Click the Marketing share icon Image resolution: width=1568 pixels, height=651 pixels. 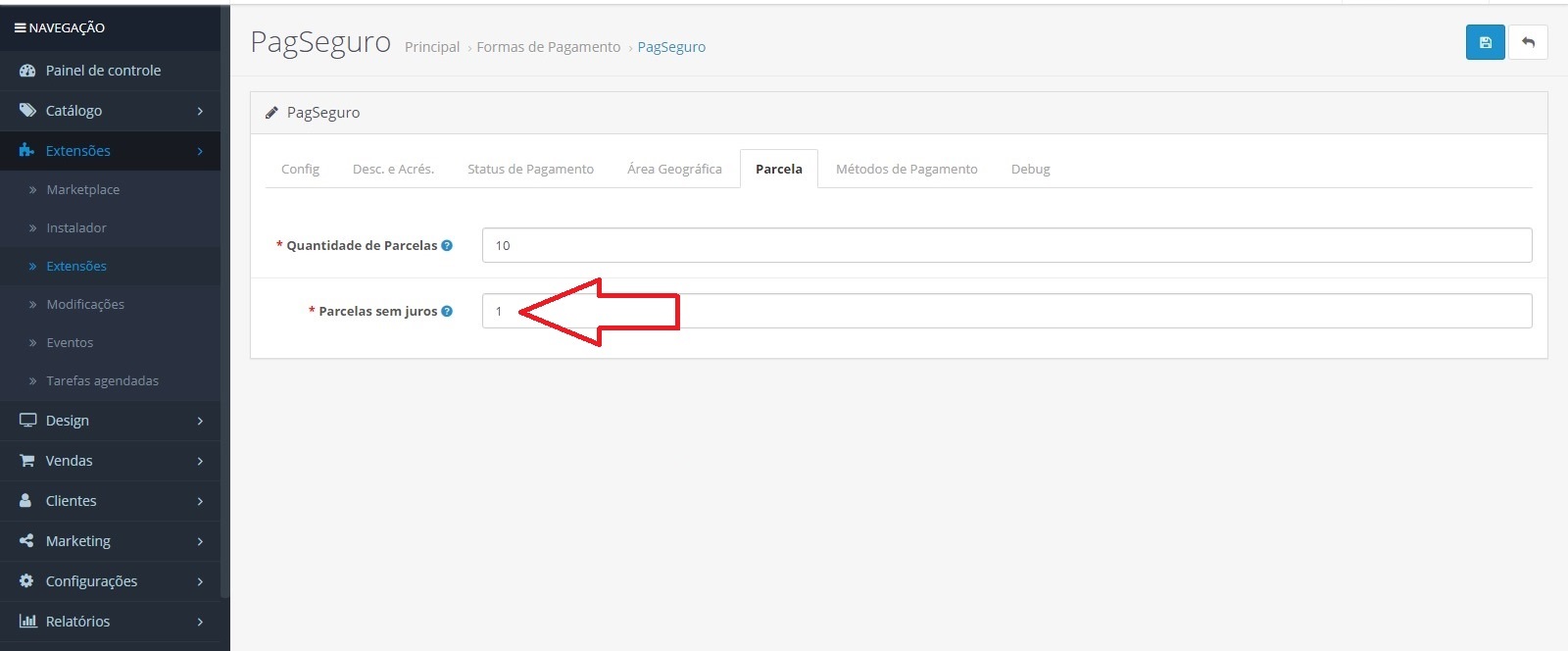click(26, 541)
